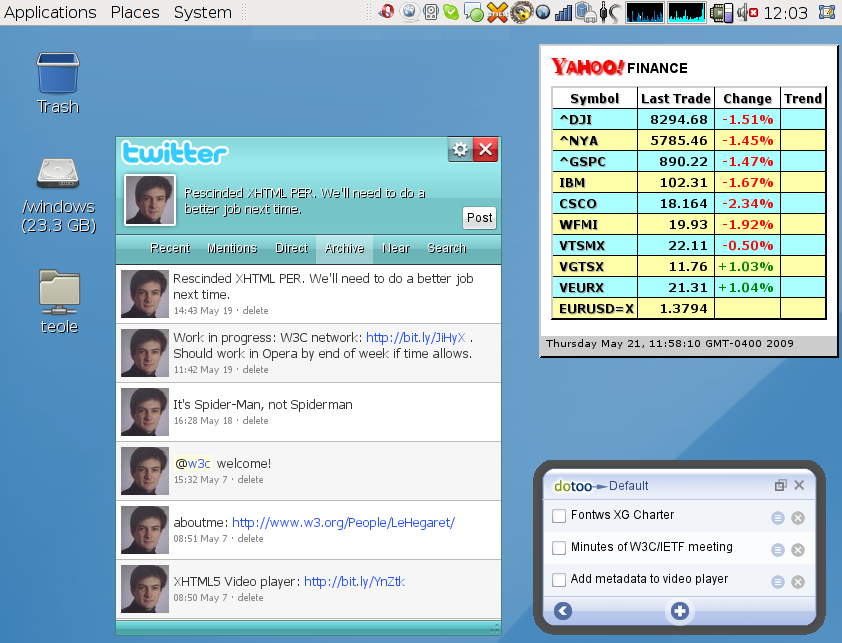
Task: Open the Applications menu
Action: [50, 12]
